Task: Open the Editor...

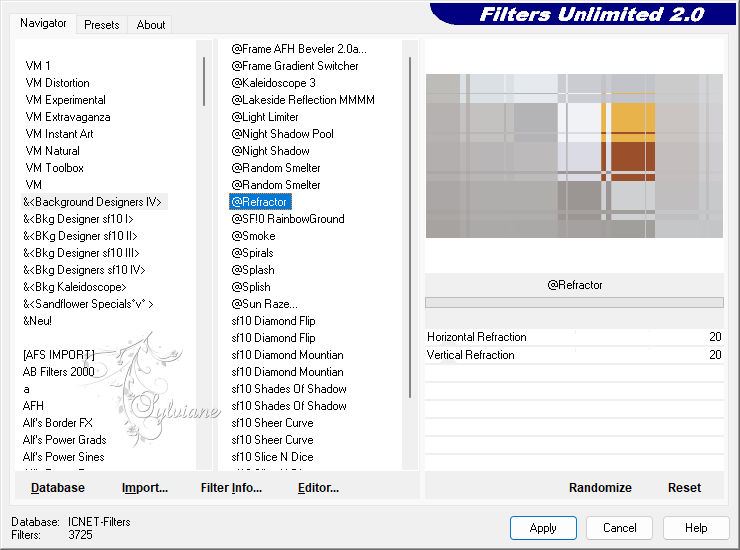Action: point(318,488)
